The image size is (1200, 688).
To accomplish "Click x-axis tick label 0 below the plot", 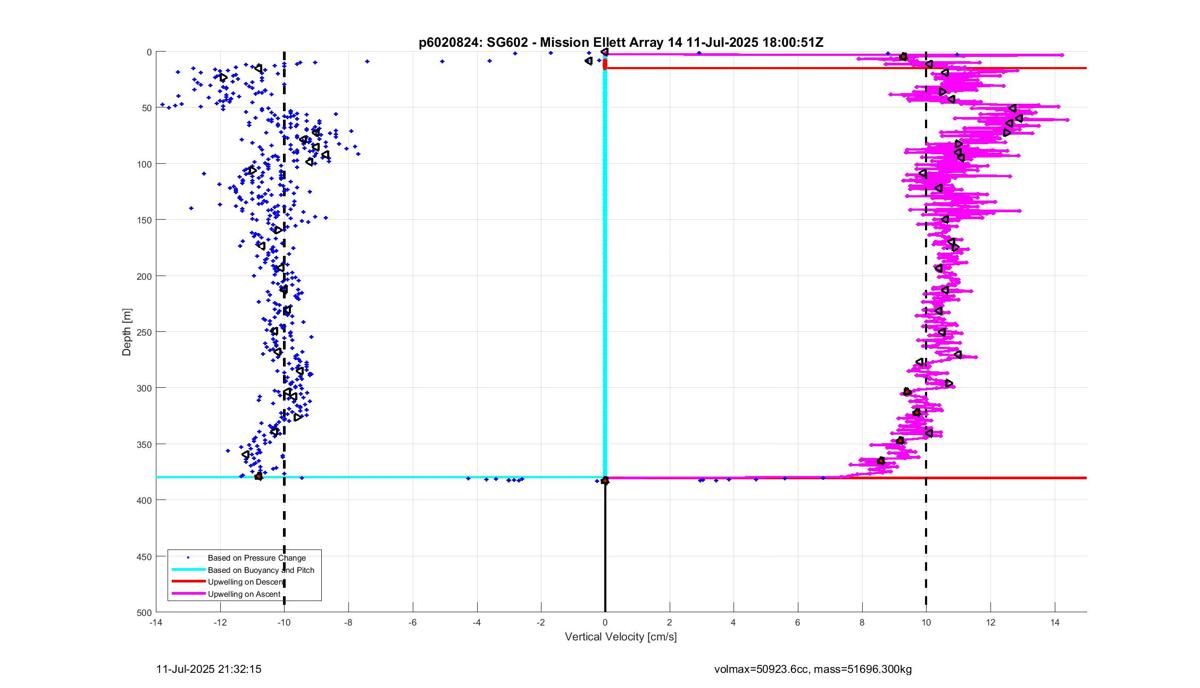I will [605, 622].
